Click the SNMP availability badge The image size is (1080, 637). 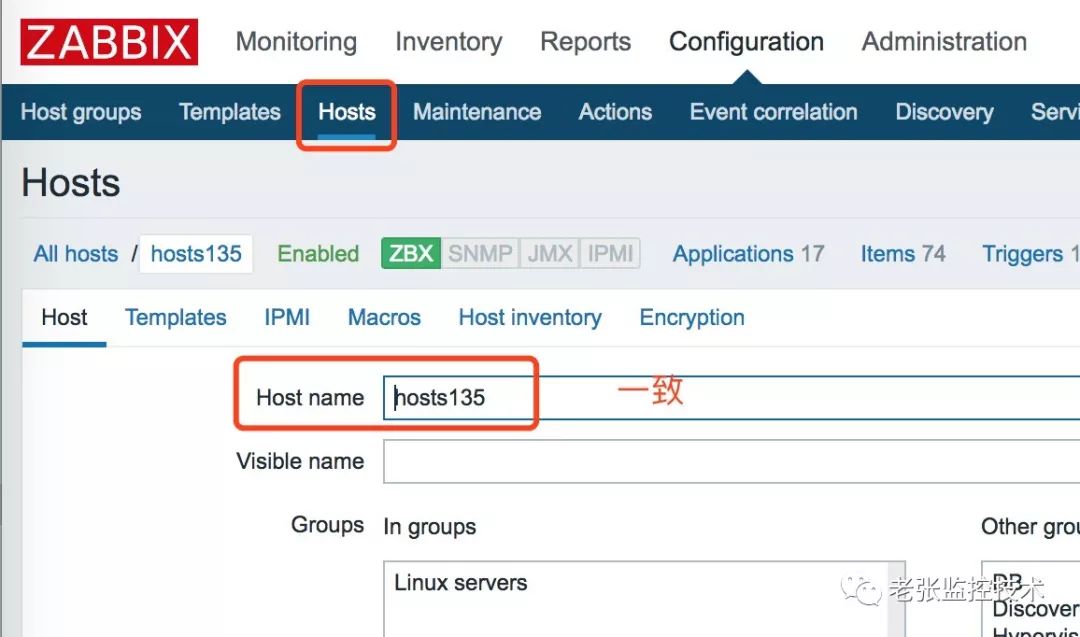(480, 253)
